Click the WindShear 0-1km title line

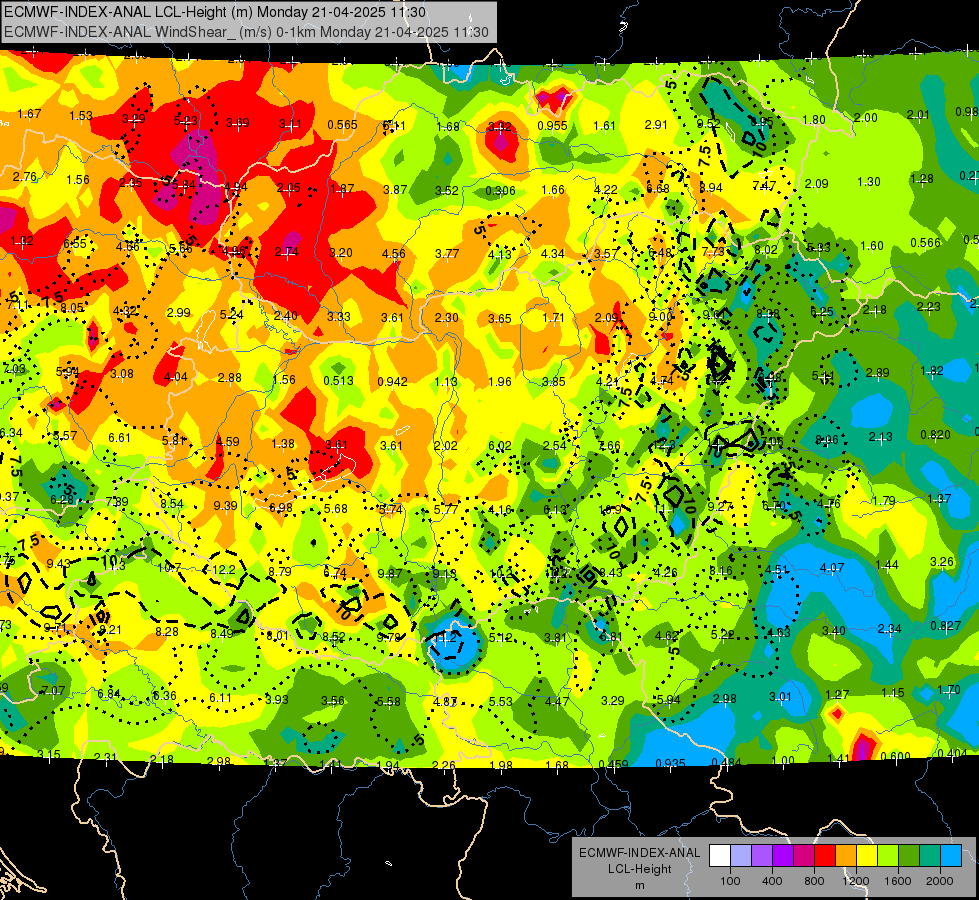coord(246,32)
